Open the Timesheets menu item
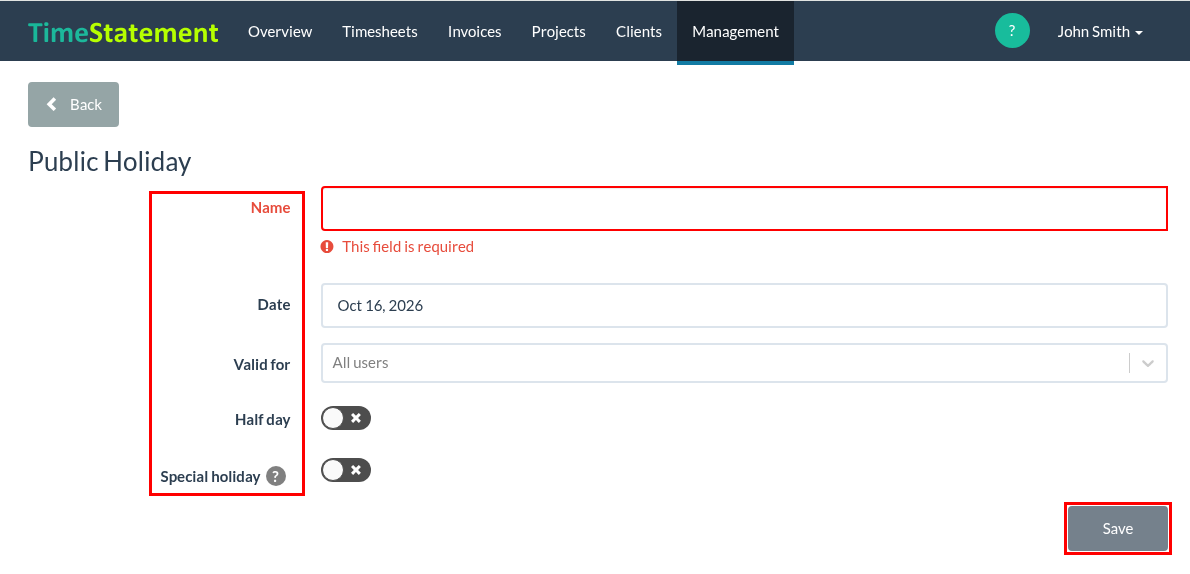Screen dimensions: 1190x574 tap(379, 32)
